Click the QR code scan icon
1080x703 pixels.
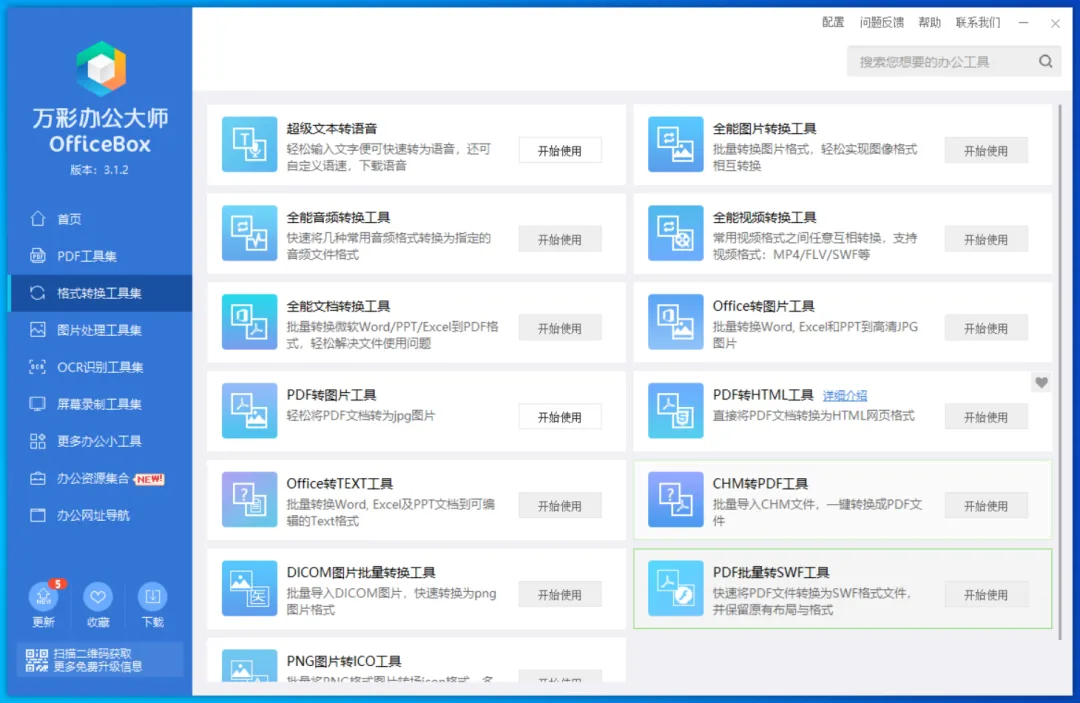click(37, 660)
